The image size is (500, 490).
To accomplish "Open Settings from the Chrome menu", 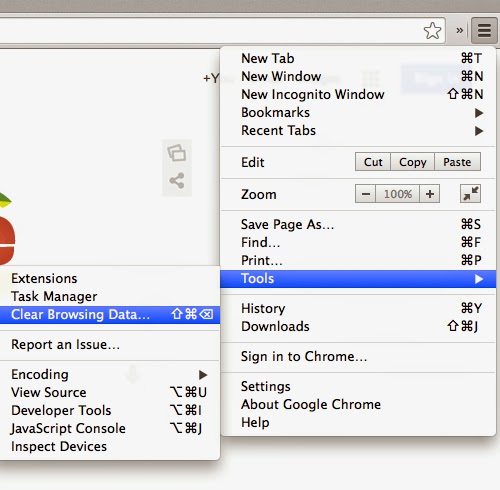I will pyautogui.click(x=358, y=387).
